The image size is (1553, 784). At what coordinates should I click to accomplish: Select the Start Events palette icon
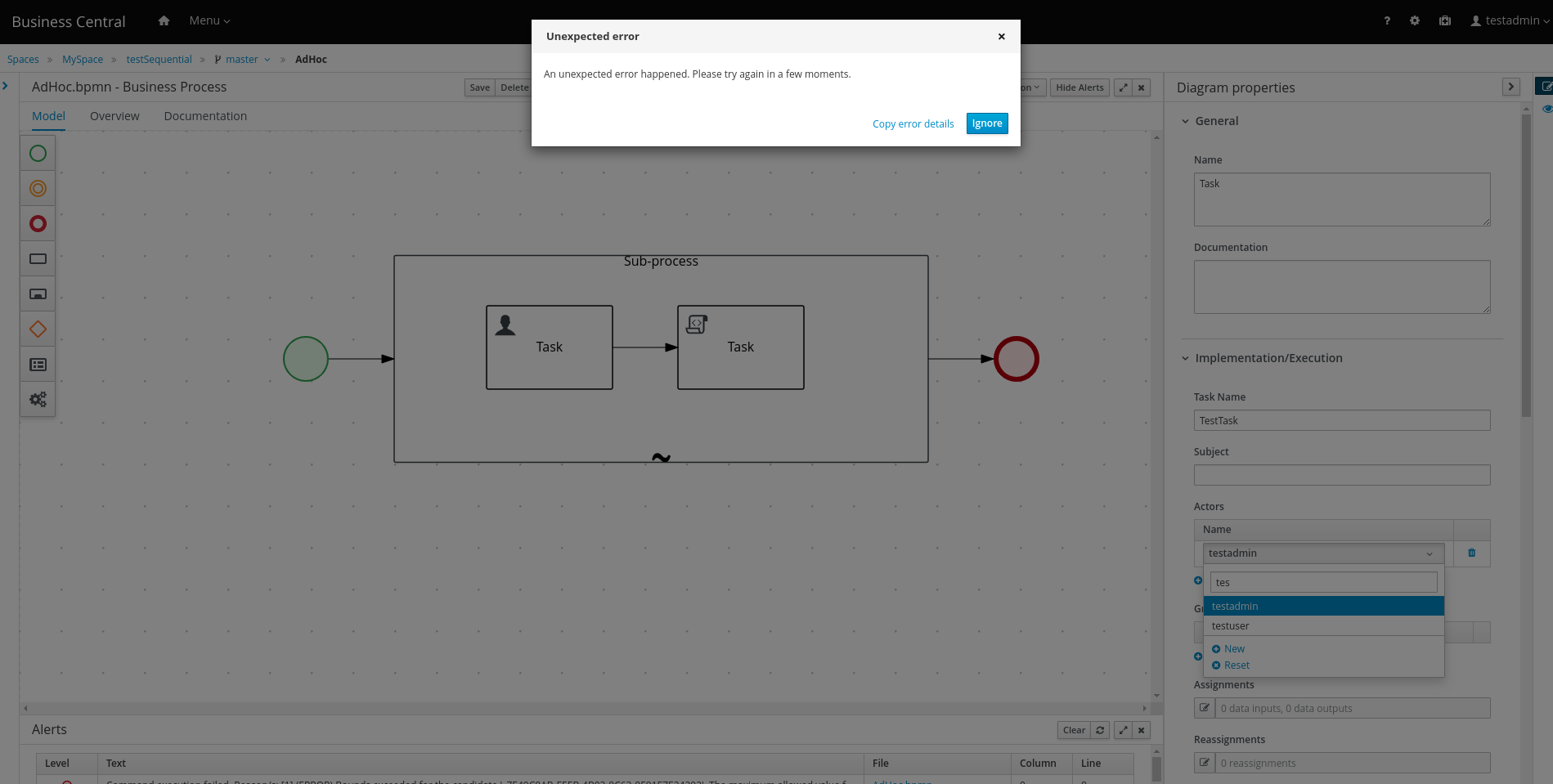[38, 153]
